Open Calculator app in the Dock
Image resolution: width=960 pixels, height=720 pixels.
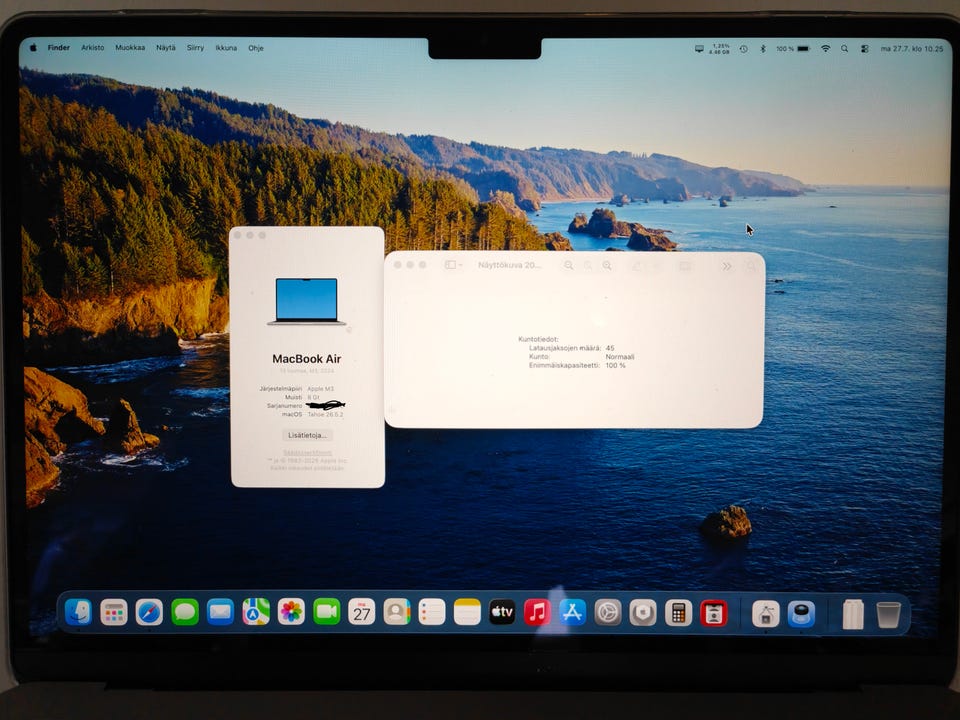[678, 613]
